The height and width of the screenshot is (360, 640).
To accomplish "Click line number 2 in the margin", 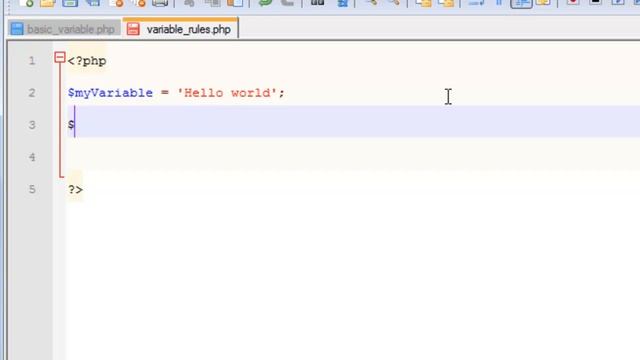I will point(32,93).
